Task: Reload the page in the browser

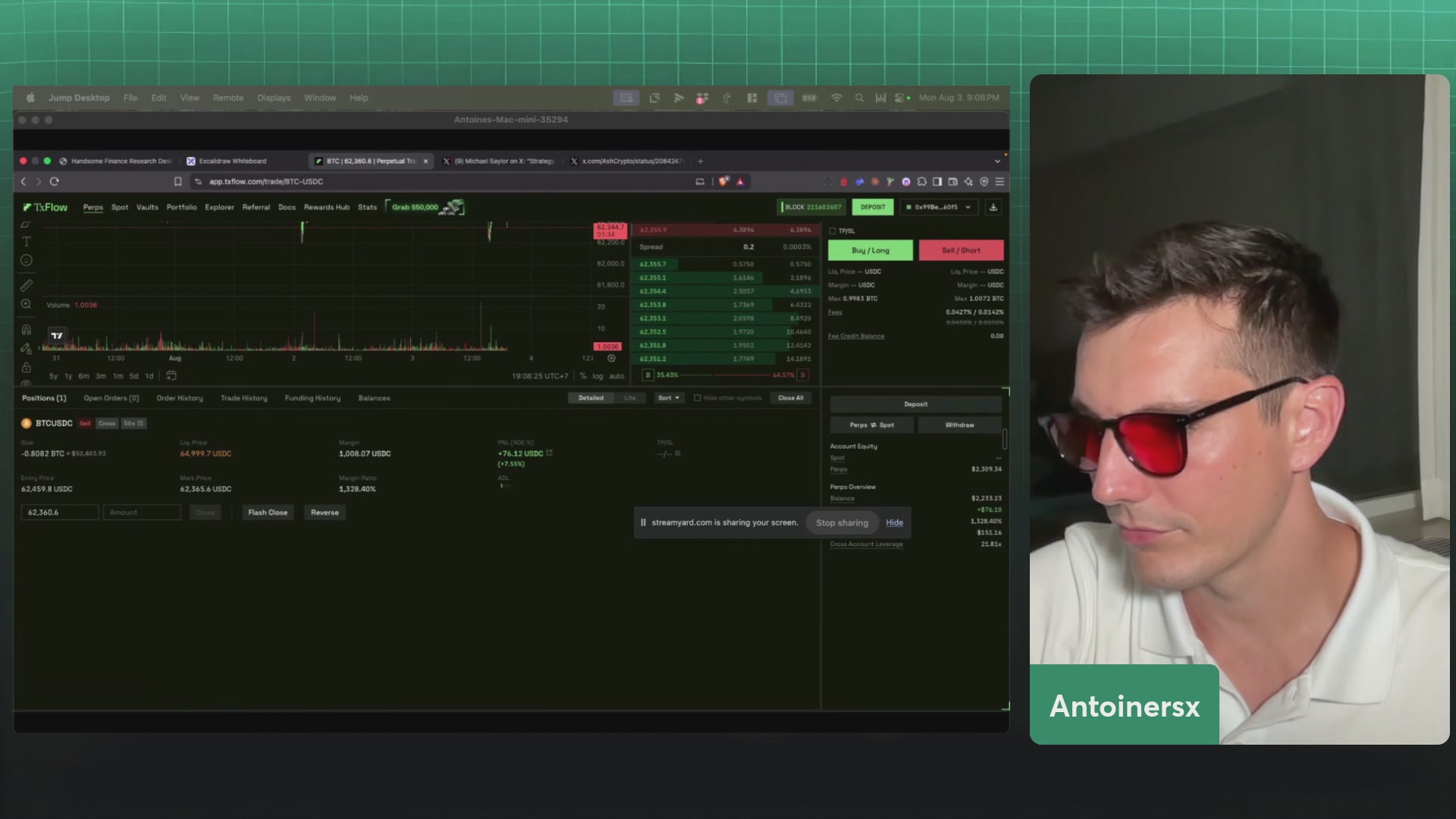Action: coord(55,182)
